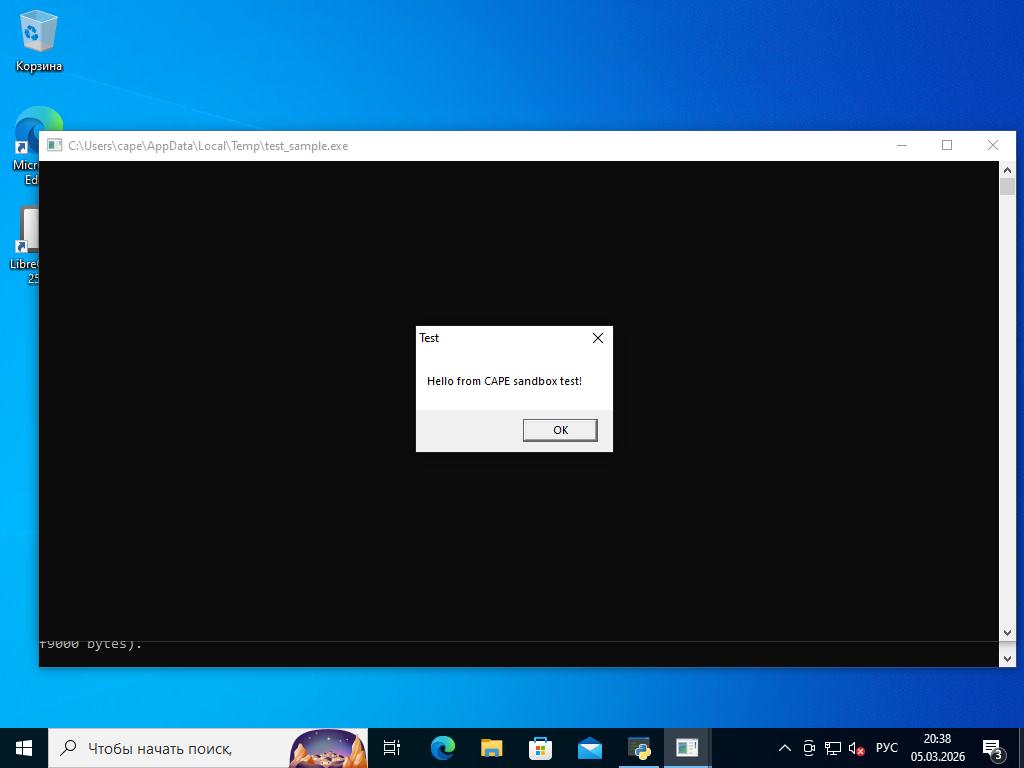Open the Mail app in taskbar

click(589, 747)
